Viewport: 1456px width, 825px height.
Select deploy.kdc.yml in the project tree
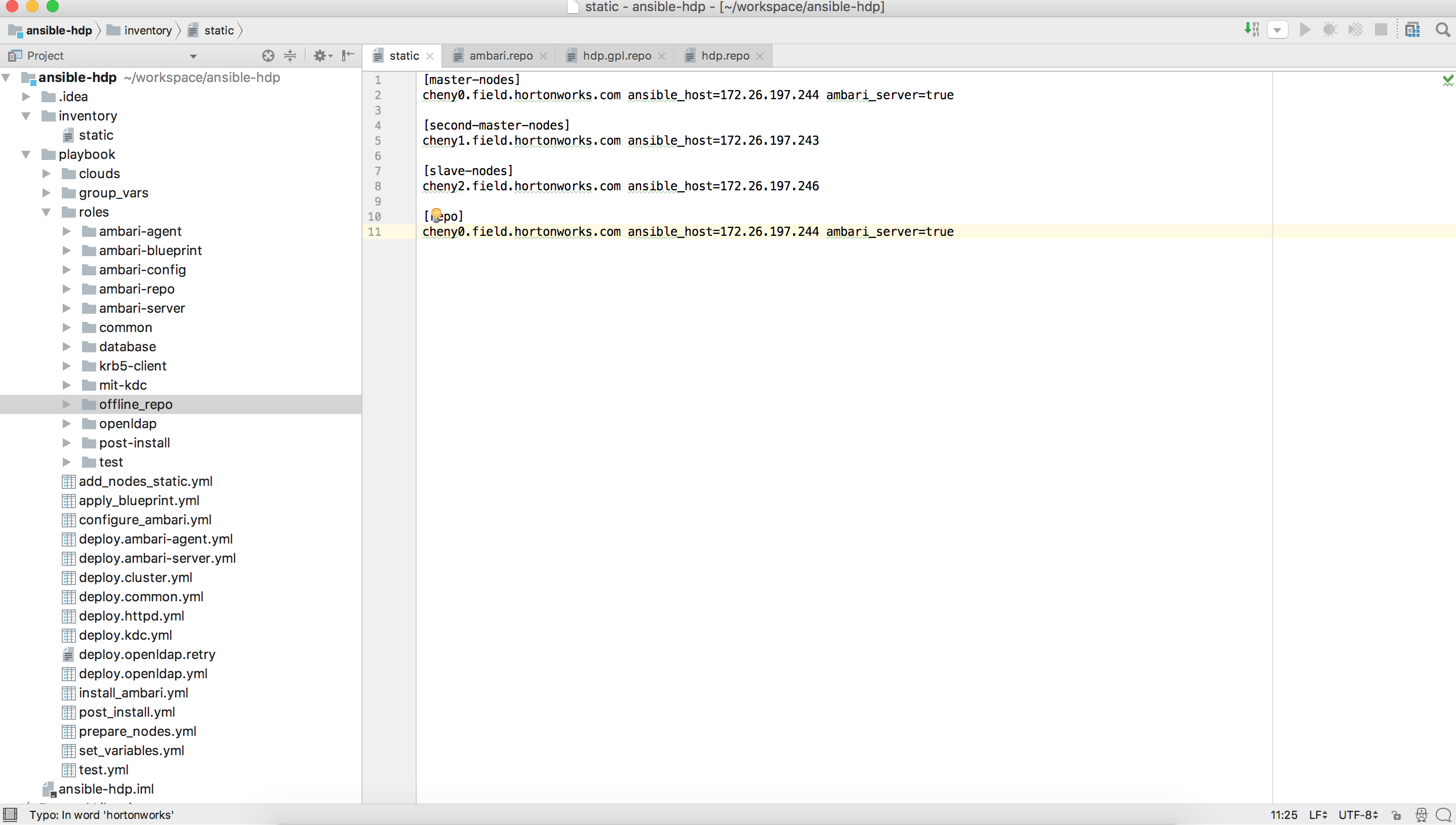click(x=125, y=635)
